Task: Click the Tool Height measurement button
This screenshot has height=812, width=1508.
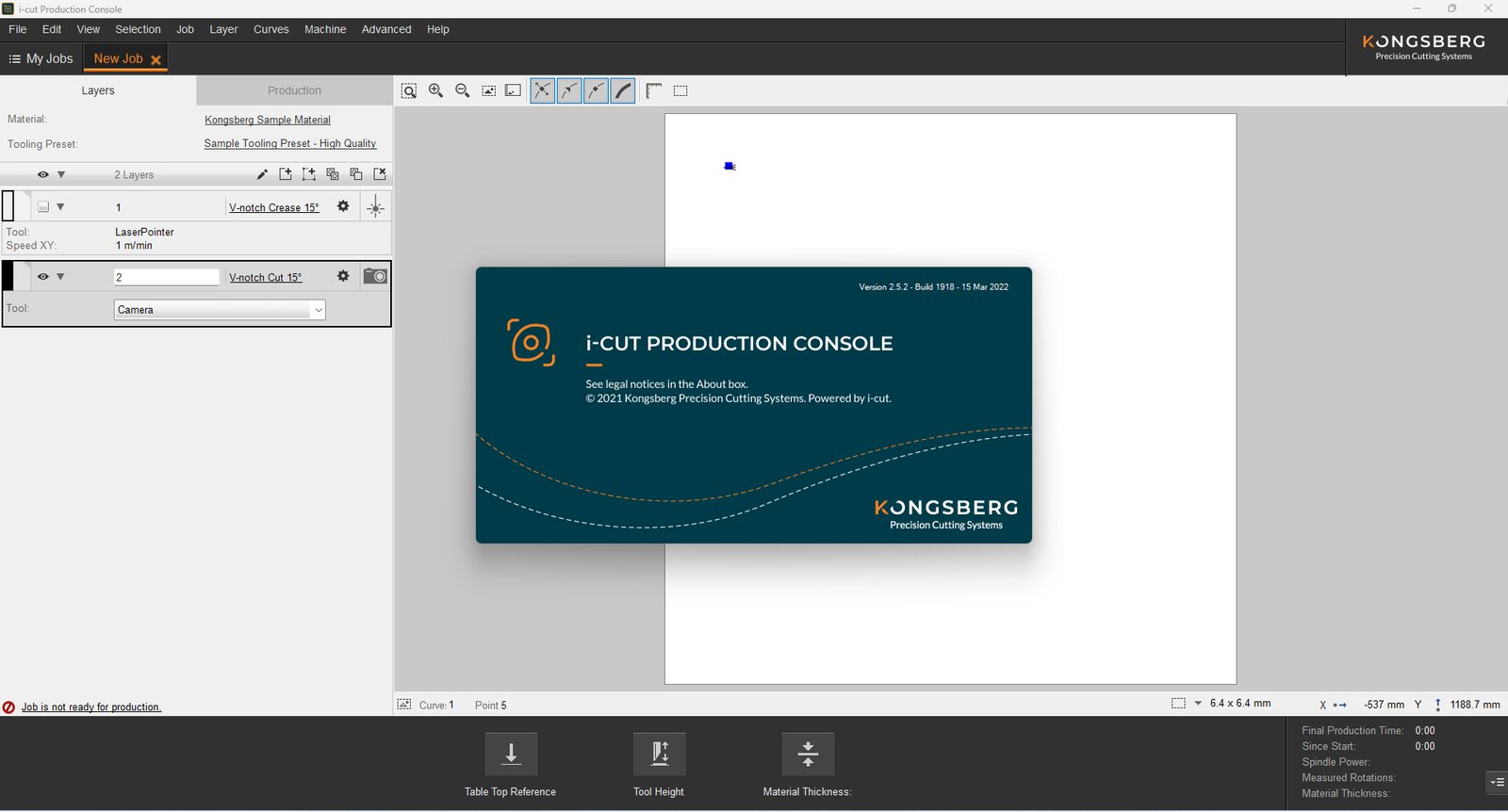Action: click(x=660, y=755)
